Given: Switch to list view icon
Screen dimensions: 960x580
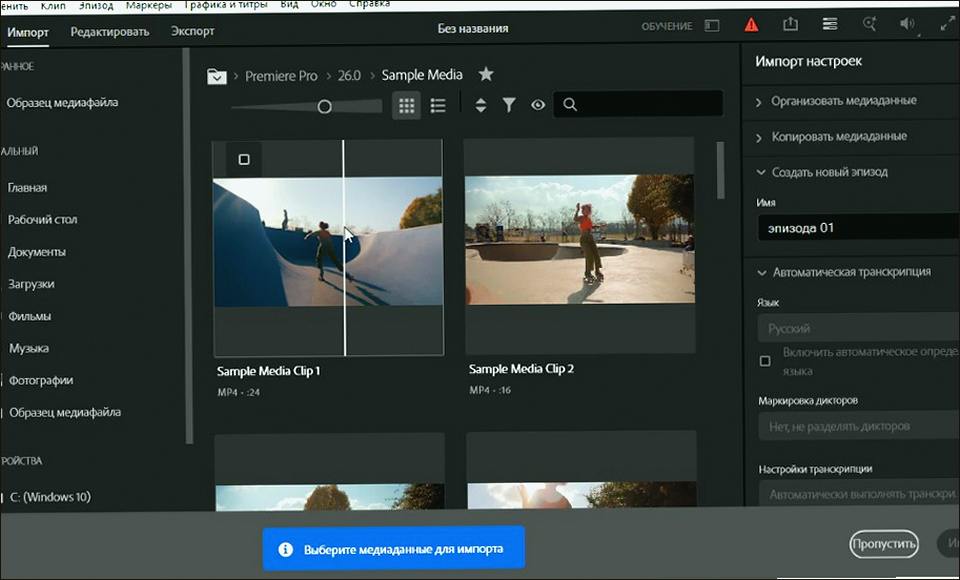Looking at the screenshot, I should click(438, 105).
